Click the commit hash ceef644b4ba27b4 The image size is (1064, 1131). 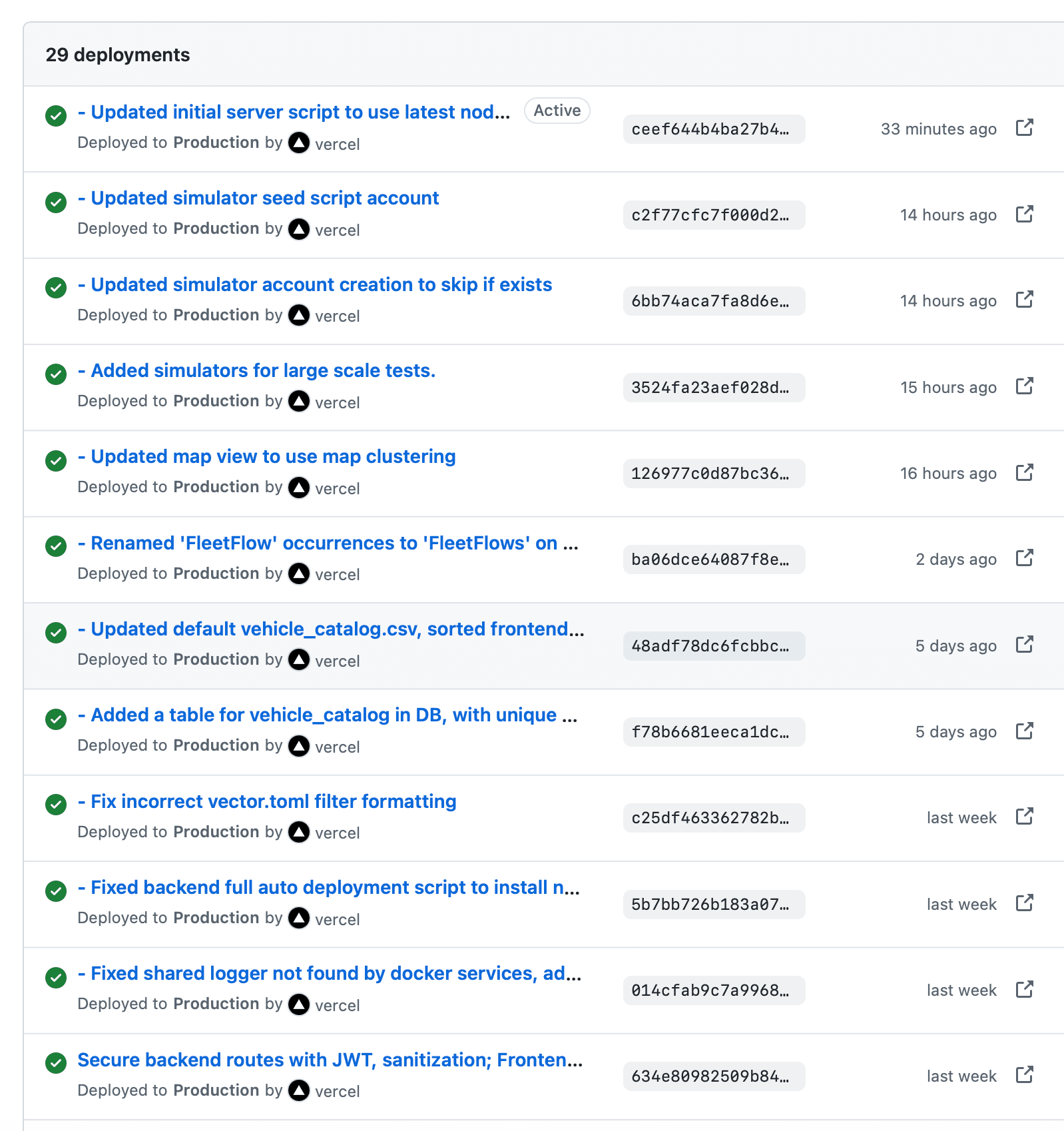713,129
